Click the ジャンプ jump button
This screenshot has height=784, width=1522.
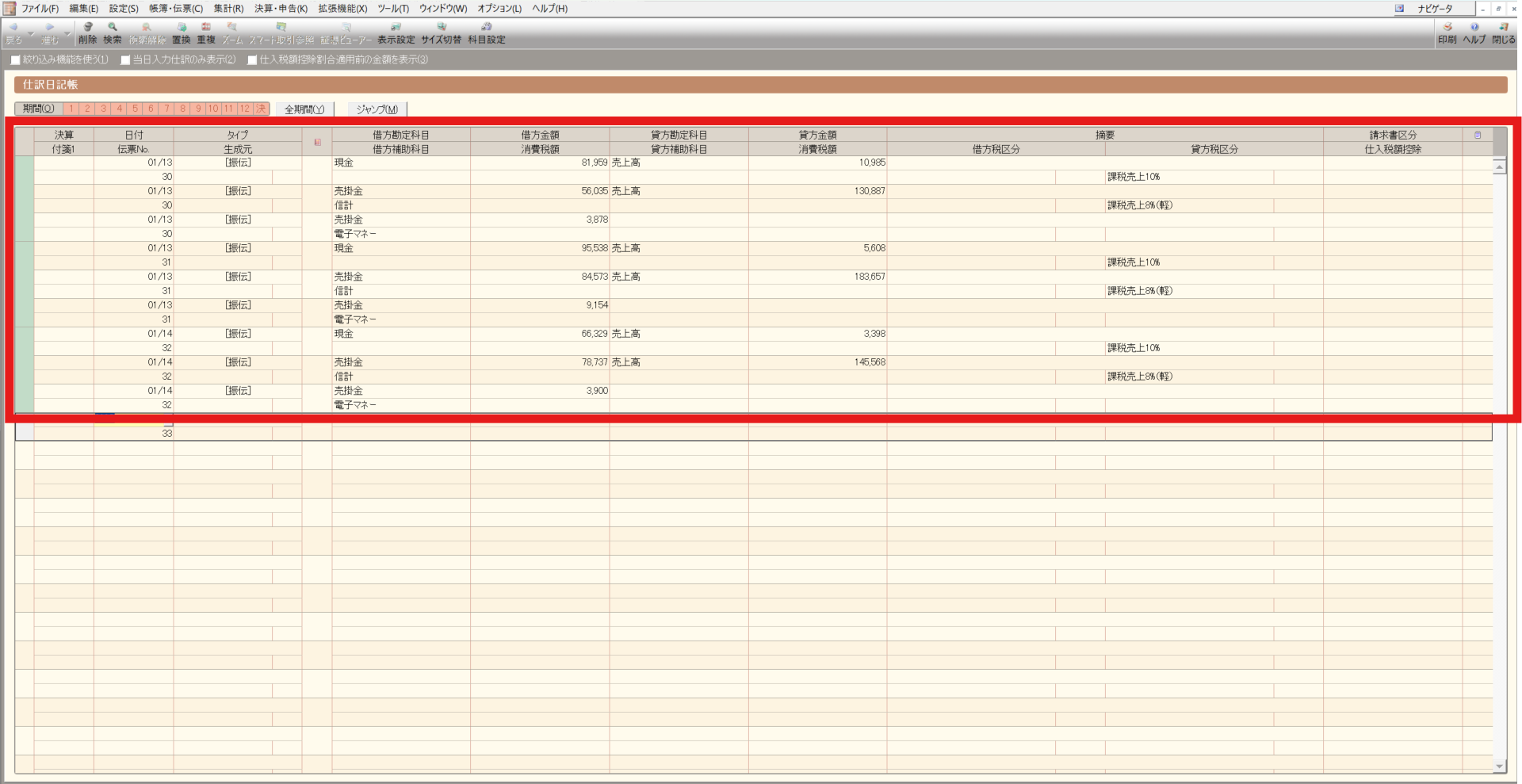377,109
